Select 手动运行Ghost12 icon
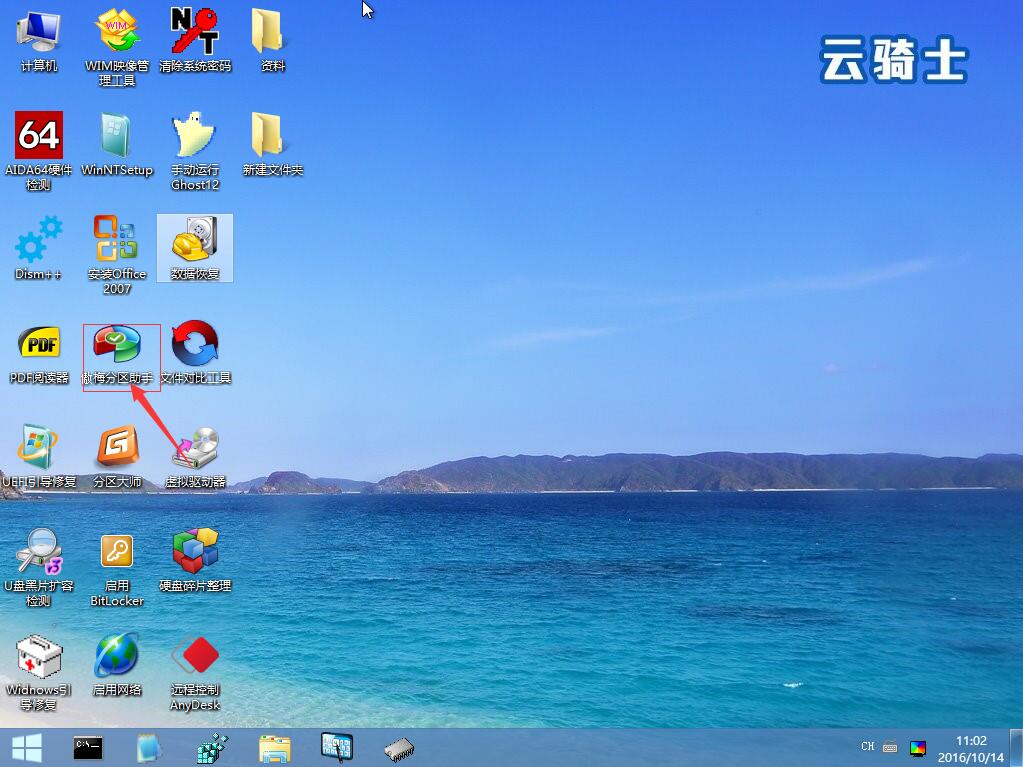Screen dimensions: 1023x767 point(195,151)
